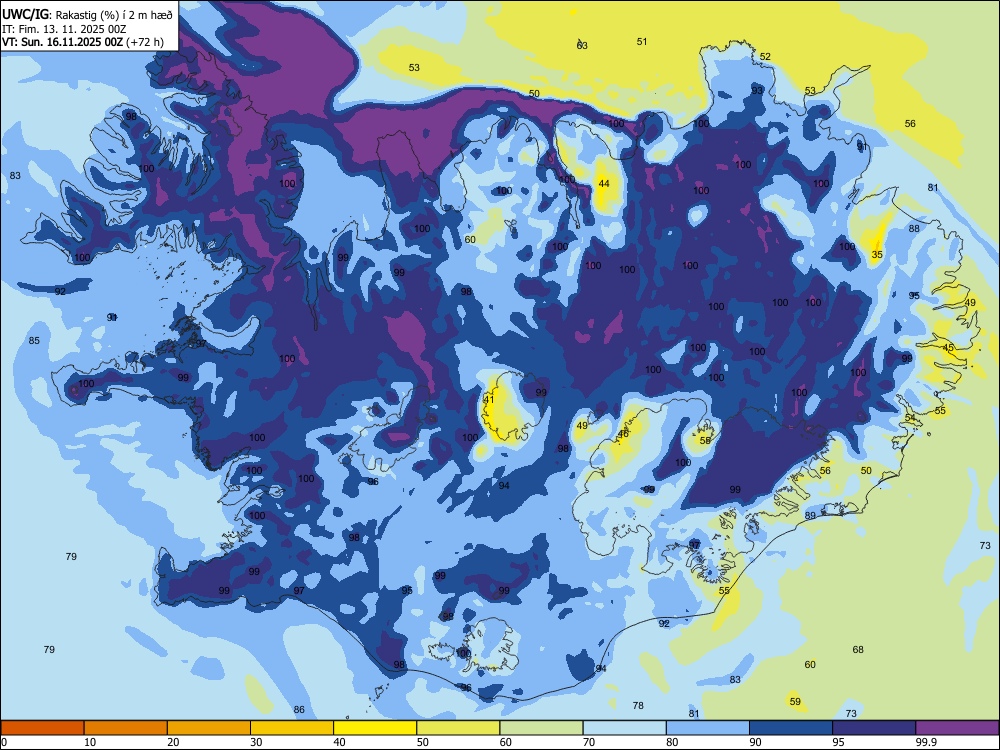Click the '54' value near the east coast
This screenshot has width=1000, height=750.
(x=910, y=418)
